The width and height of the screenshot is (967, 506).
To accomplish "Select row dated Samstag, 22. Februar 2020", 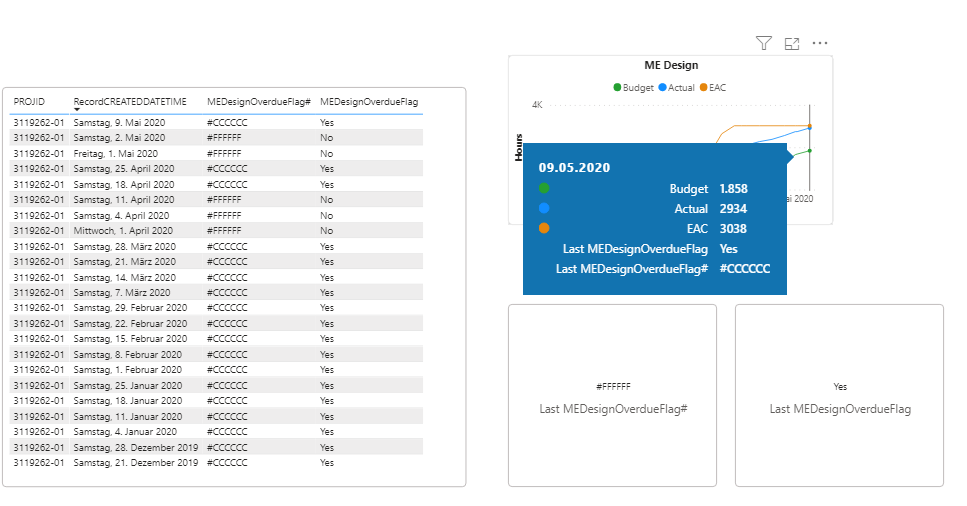I will (x=216, y=323).
